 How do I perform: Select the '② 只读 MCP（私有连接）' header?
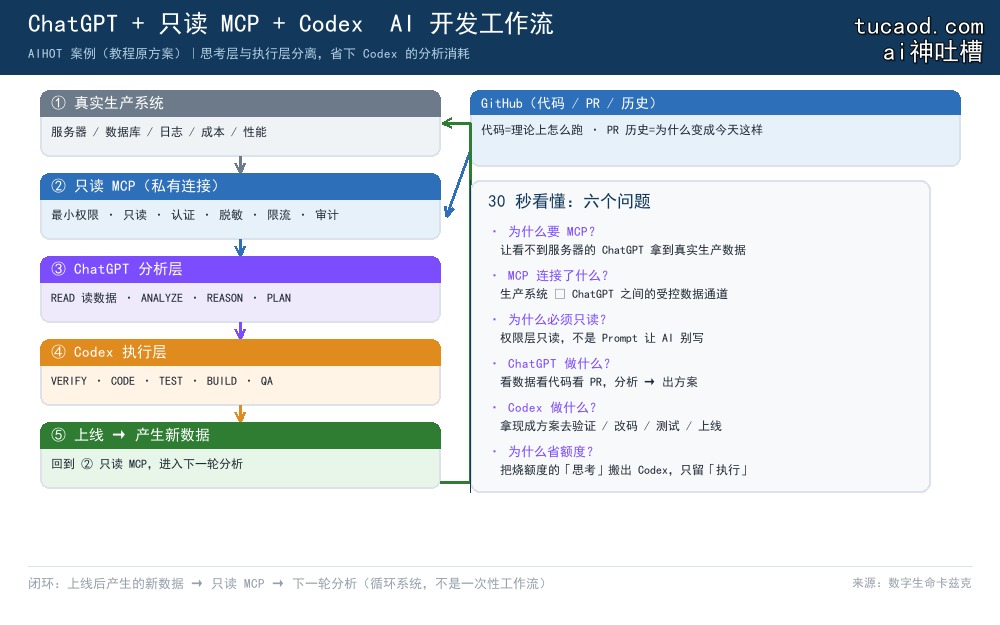[240, 186]
